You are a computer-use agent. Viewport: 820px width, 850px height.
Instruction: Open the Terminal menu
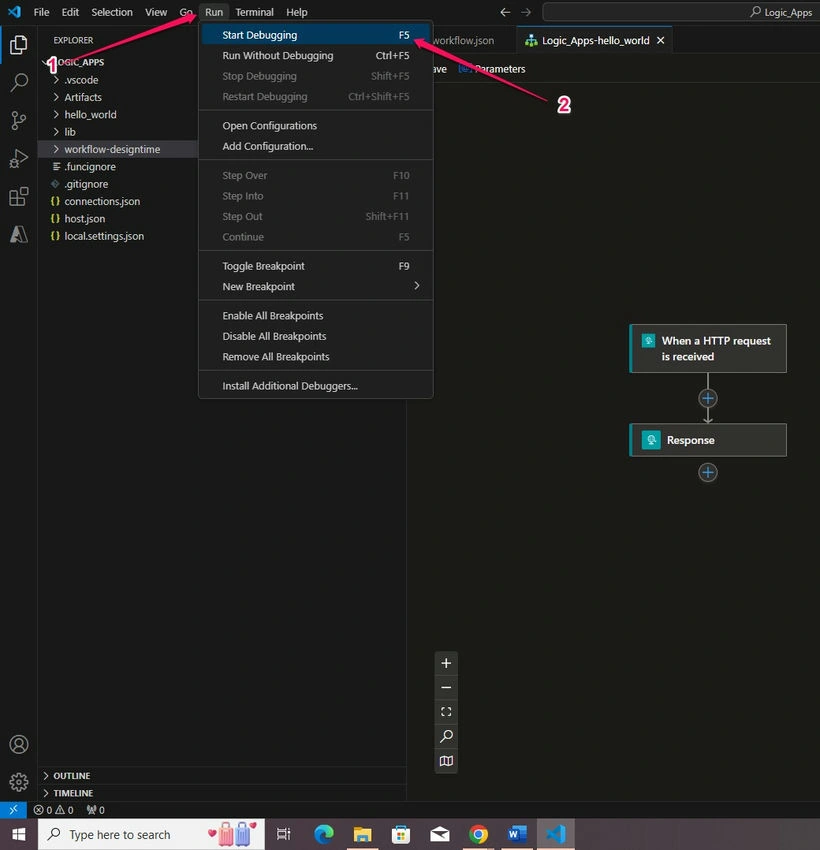[254, 12]
